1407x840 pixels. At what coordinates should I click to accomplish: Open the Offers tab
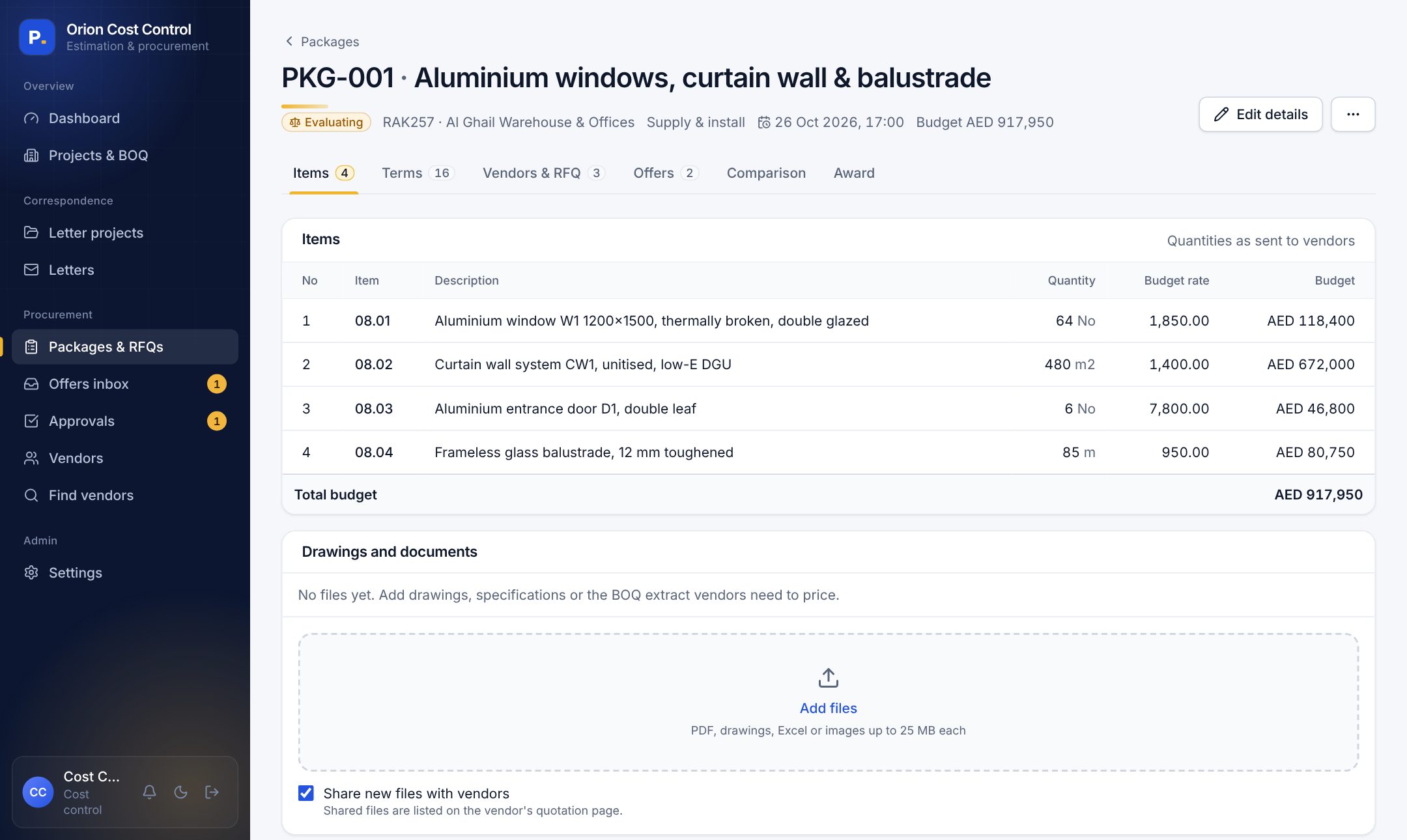(x=665, y=173)
